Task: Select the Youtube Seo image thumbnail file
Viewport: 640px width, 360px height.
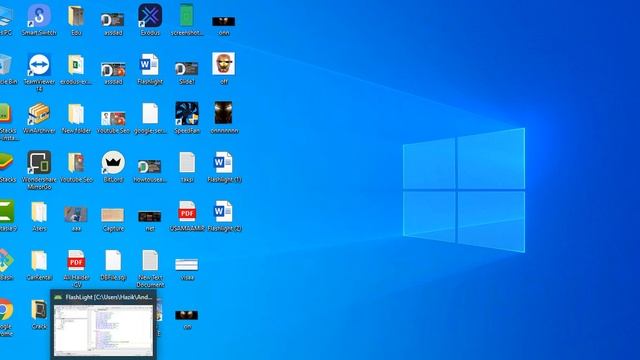Action: pos(113,118)
